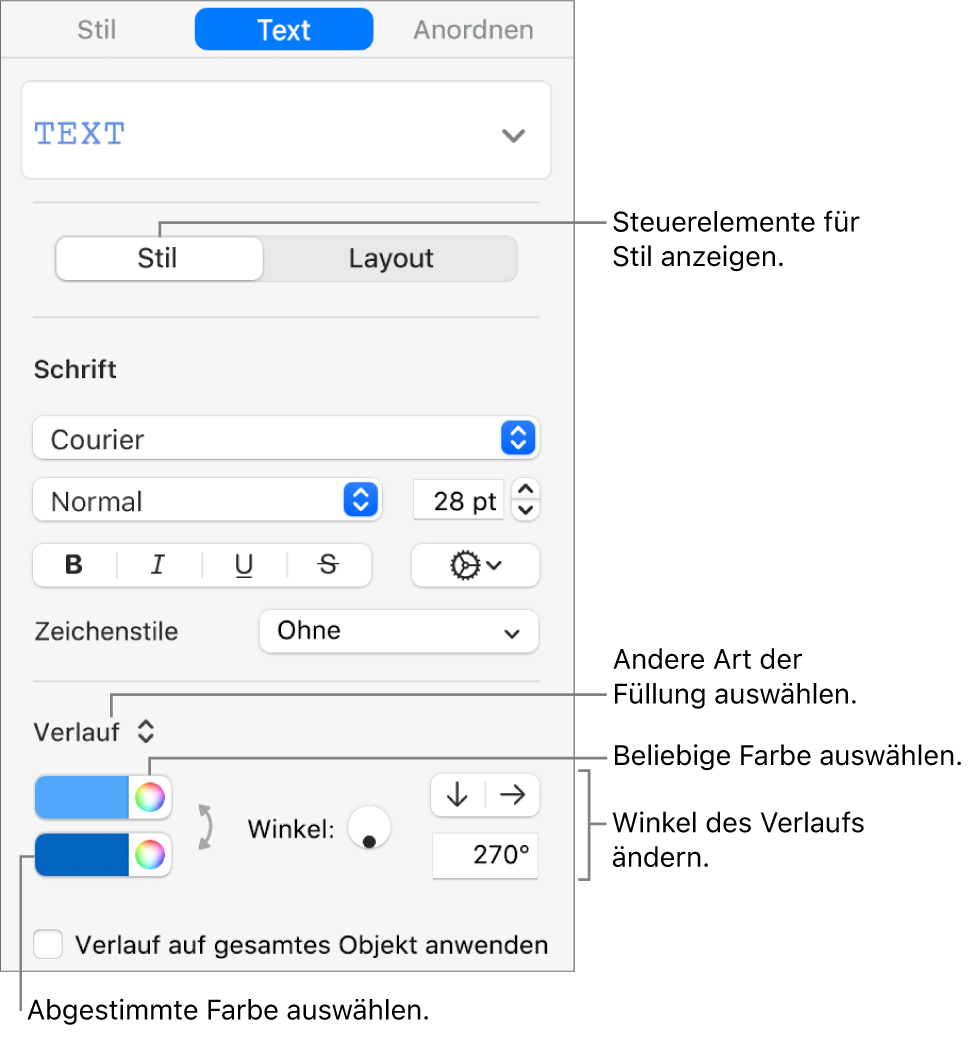Click the light blue gradient color swatch
The image size is (971, 1037).
coord(81,797)
